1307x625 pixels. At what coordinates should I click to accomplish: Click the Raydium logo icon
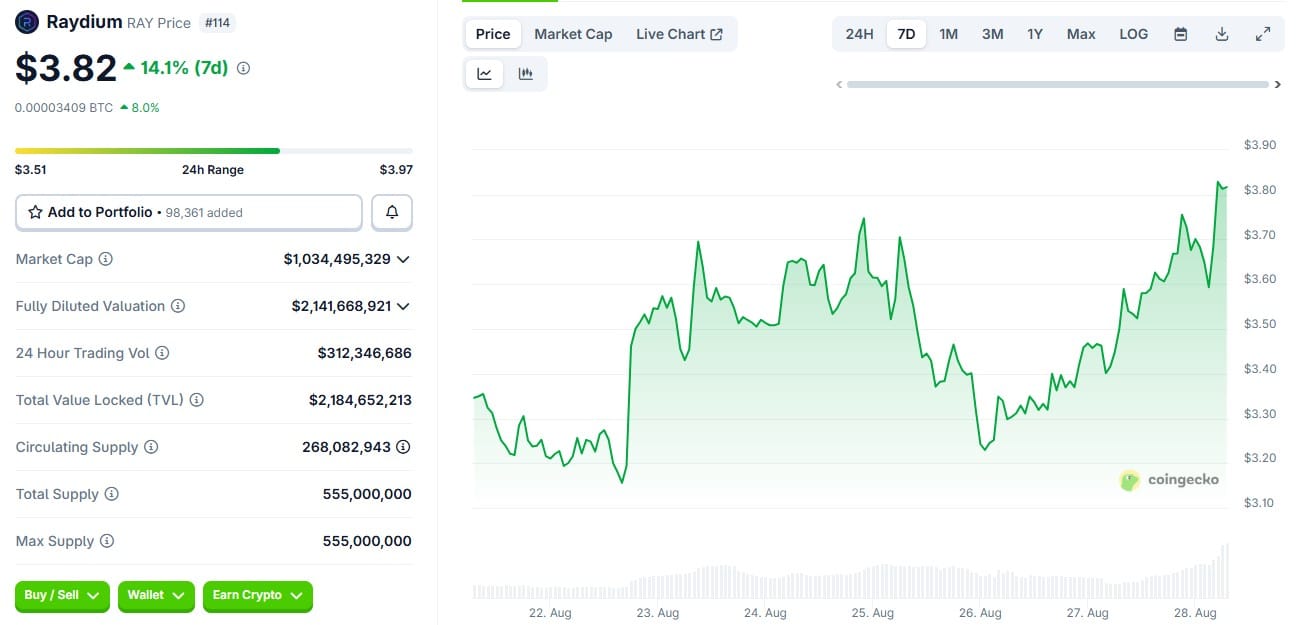[x=27, y=20]
